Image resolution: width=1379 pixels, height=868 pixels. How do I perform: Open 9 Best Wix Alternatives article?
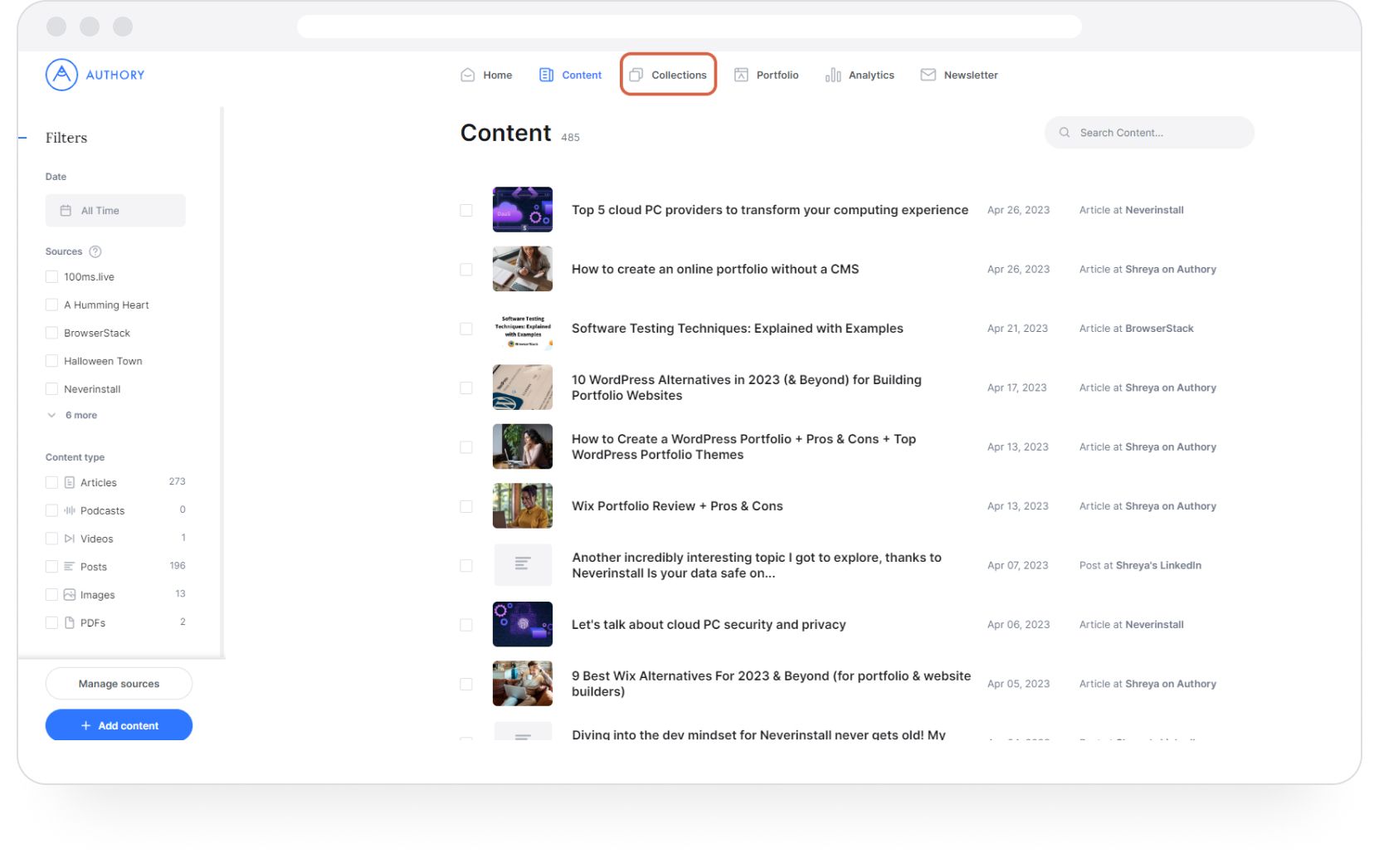click(x=771, y=684)
